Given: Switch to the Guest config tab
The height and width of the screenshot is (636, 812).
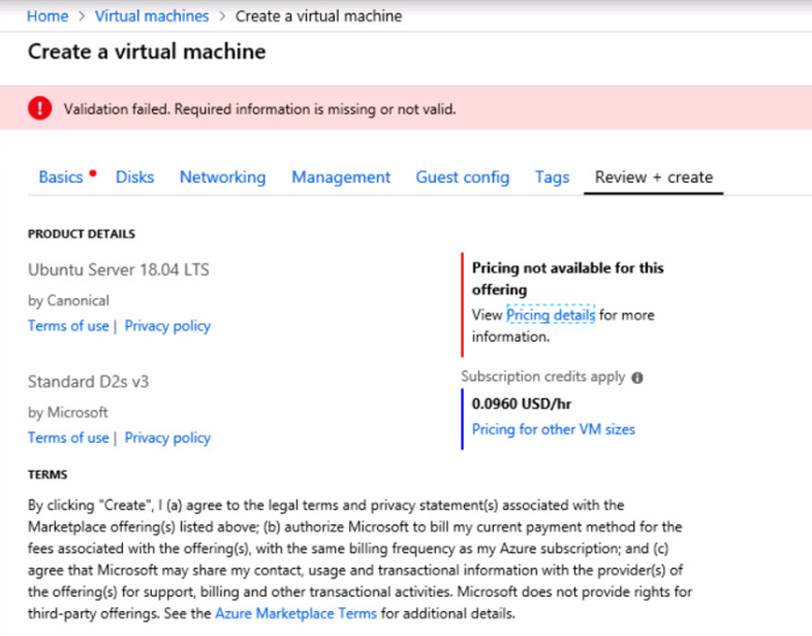Looking at the screenshot, I should click(462, 177).
